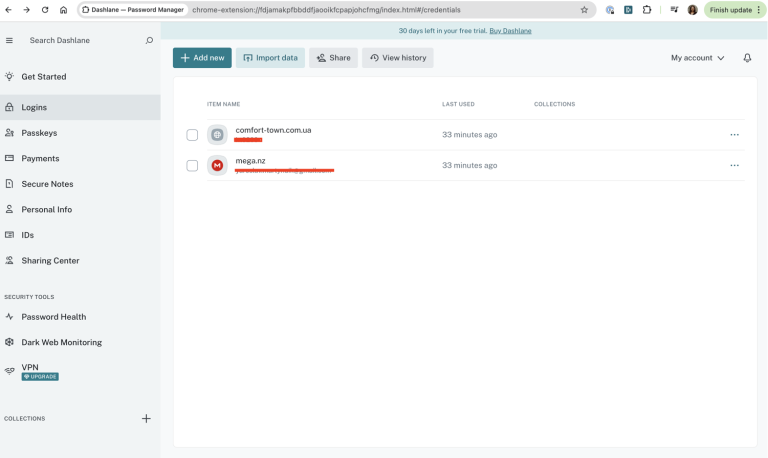Viewport: 768px width, 458px height.
Task: Bookmark page with star icon
Action: point(584,10)
